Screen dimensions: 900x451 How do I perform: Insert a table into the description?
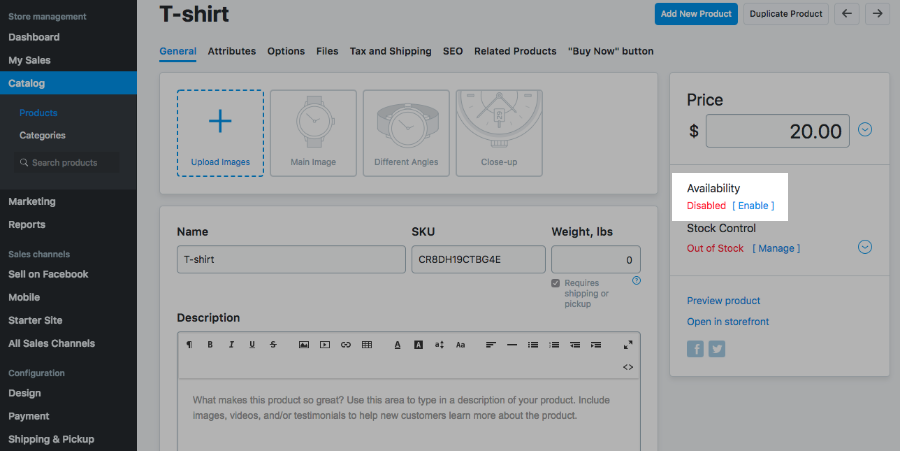click(x=367, y=345)
